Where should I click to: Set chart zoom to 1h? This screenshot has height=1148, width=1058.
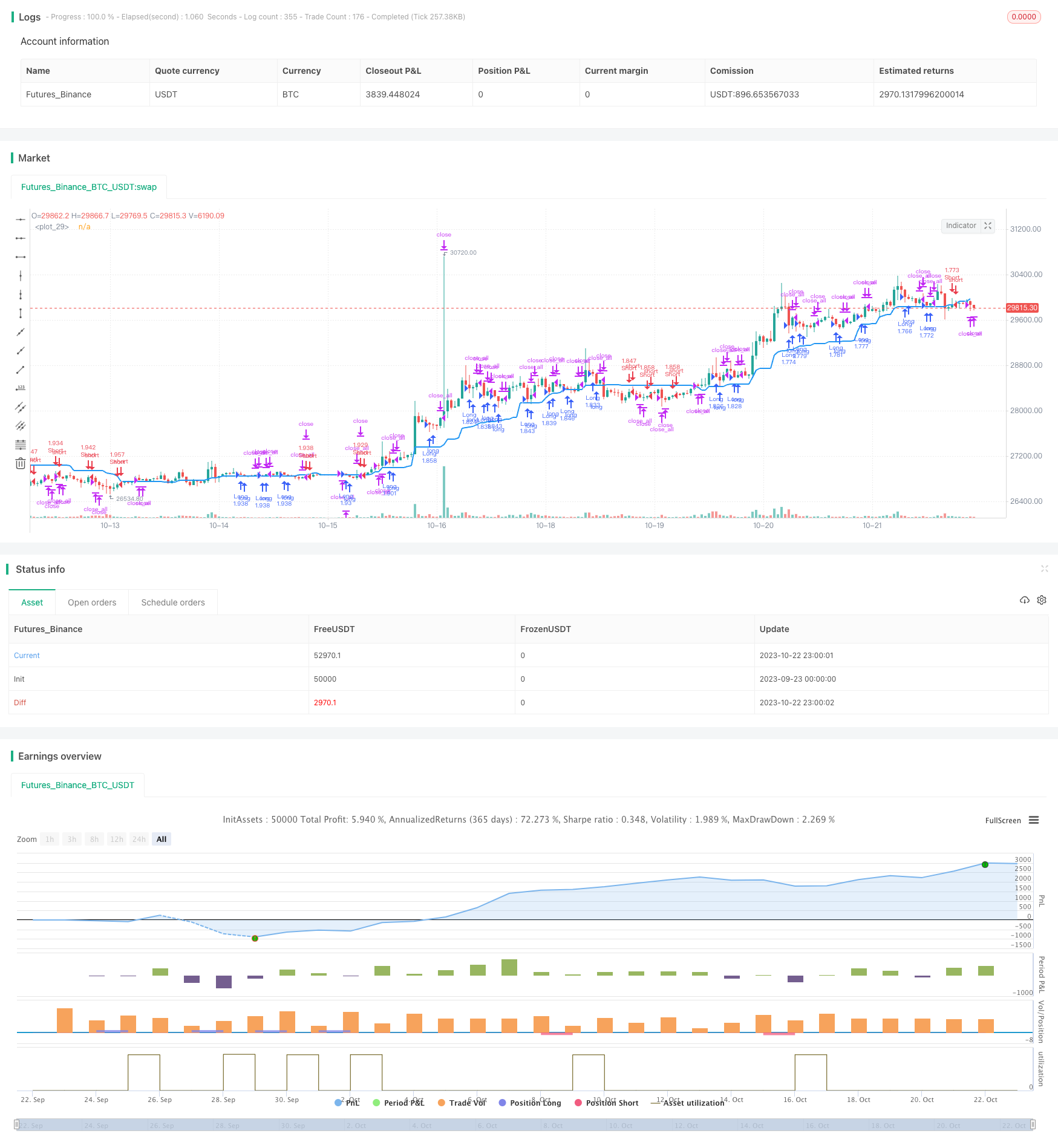[50, 839]
